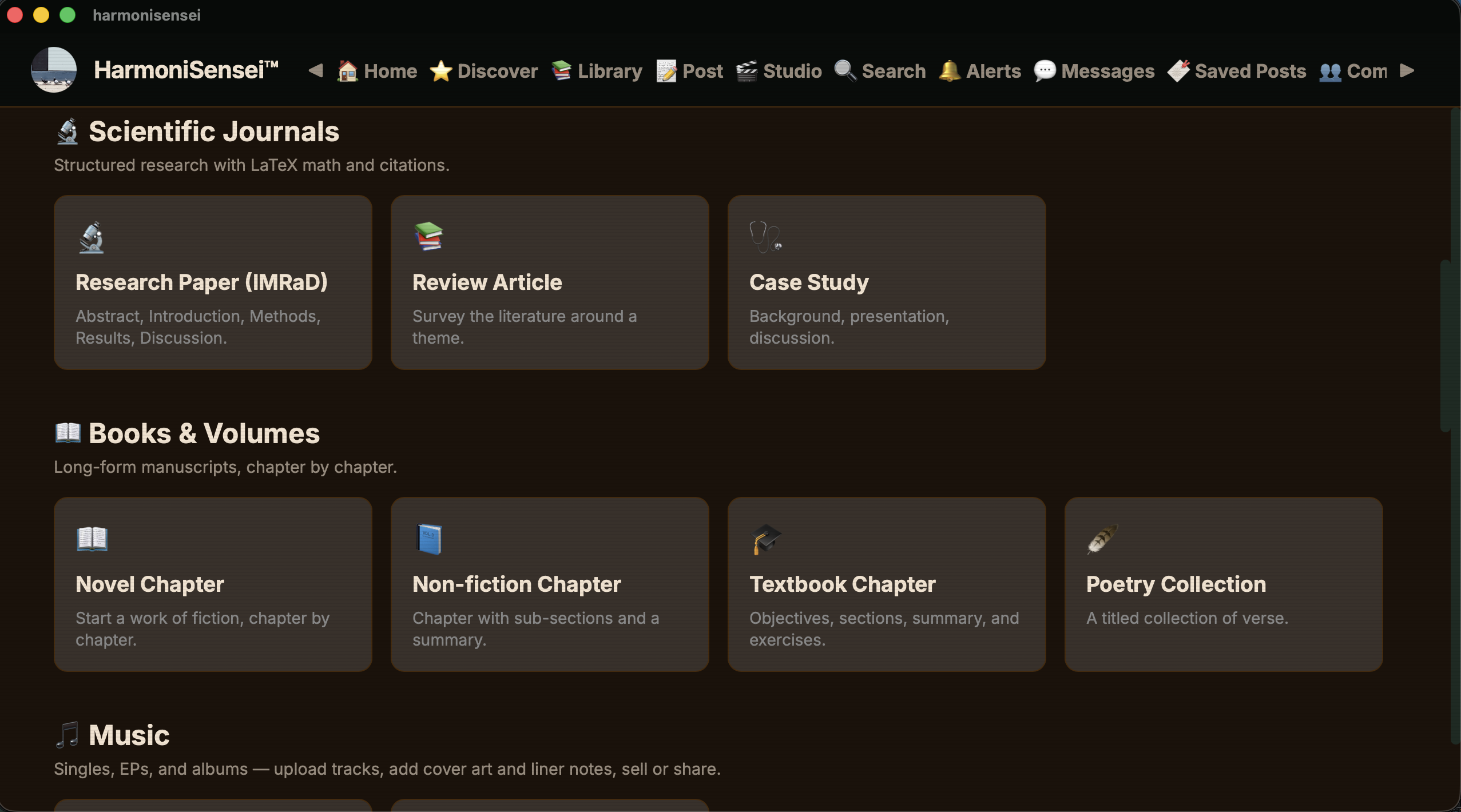Click the microscope icon beside Scientific Journals heading
The width and height of the screenshot is (1461, 812).
[68, 132]
